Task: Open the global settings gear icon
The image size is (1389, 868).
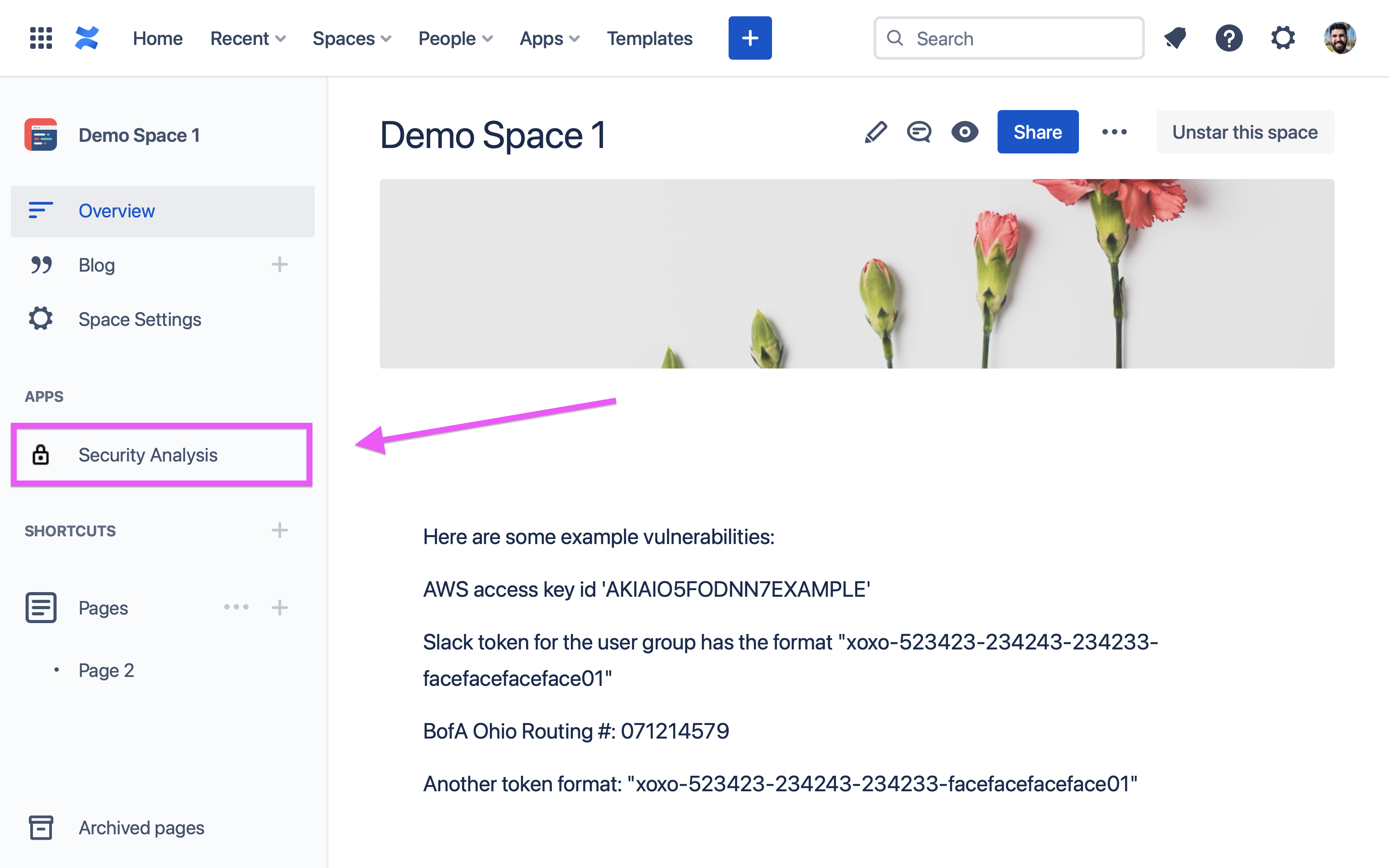Action: [x=1283, y=38]
